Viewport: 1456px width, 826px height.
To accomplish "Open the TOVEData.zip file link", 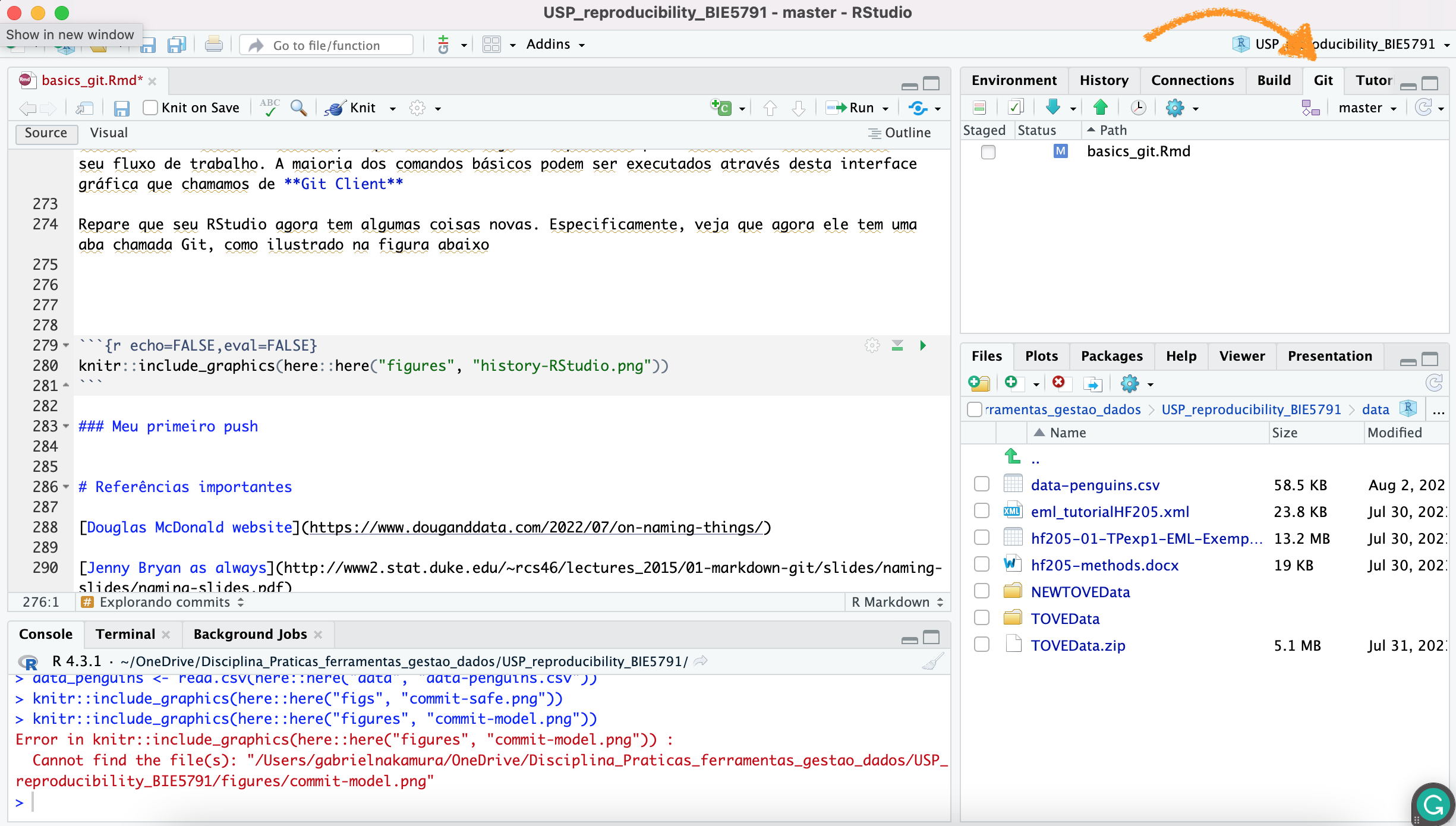I will [1077, 645].
